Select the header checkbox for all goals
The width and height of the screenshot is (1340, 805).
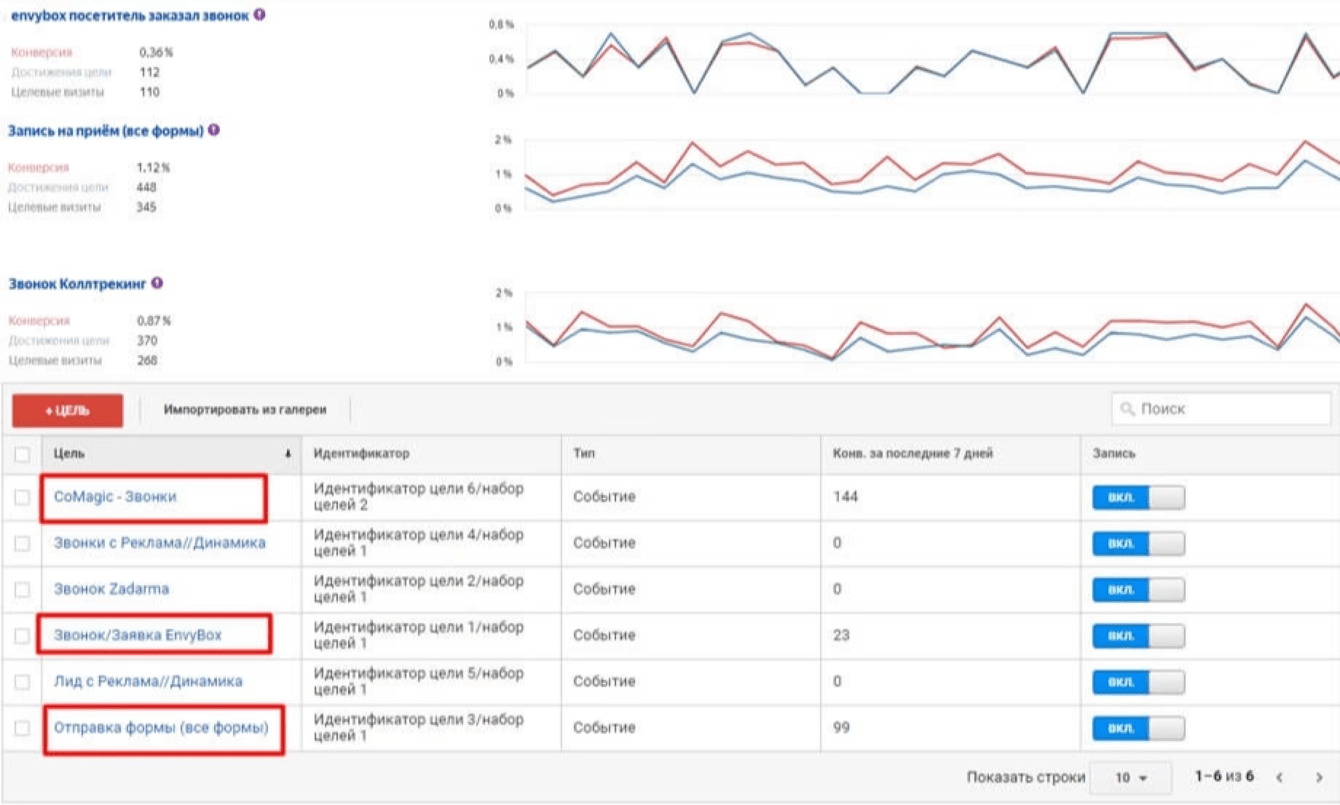point(22,455)
